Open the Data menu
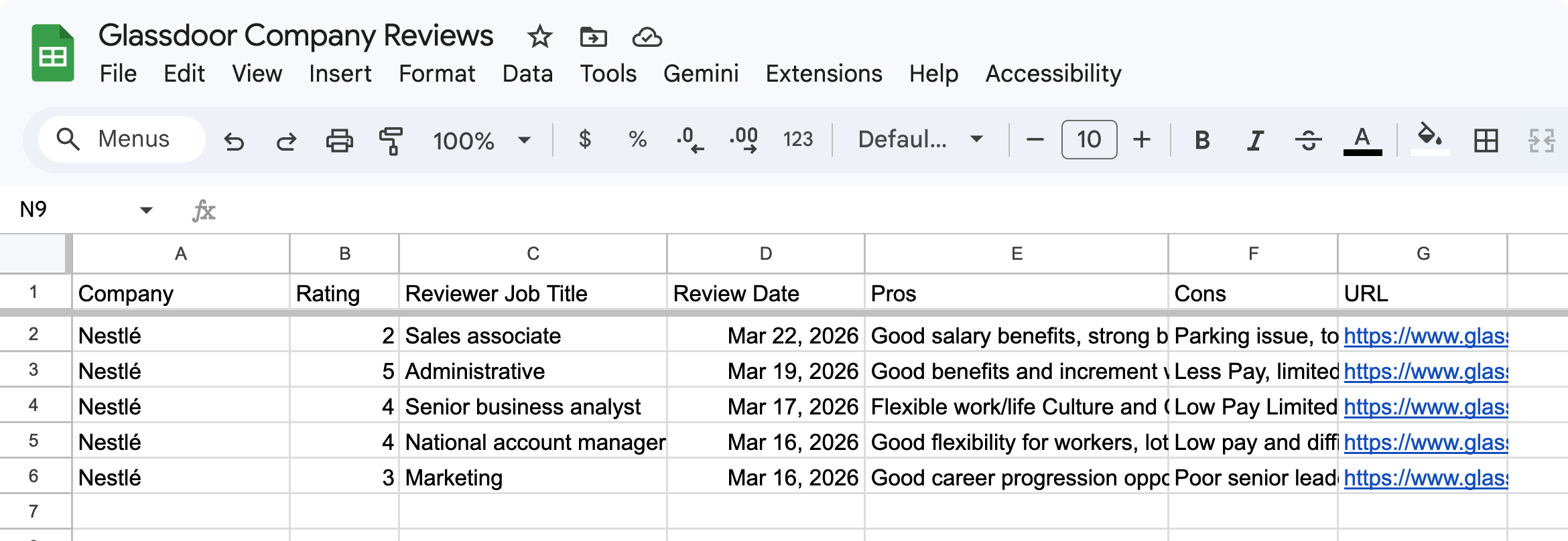This screenshot has width=1568, height=541. 527,74
